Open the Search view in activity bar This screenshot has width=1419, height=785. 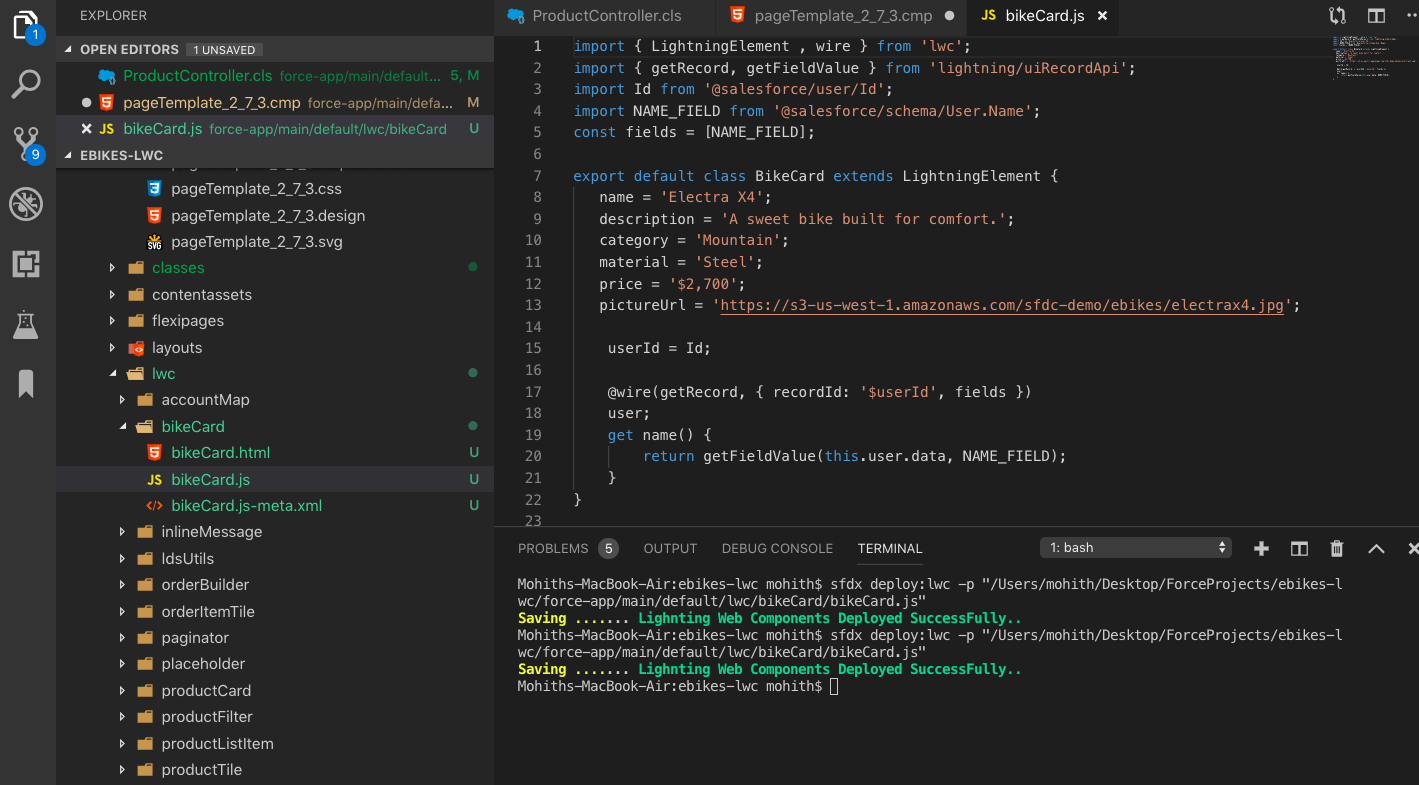pos(26,84)
